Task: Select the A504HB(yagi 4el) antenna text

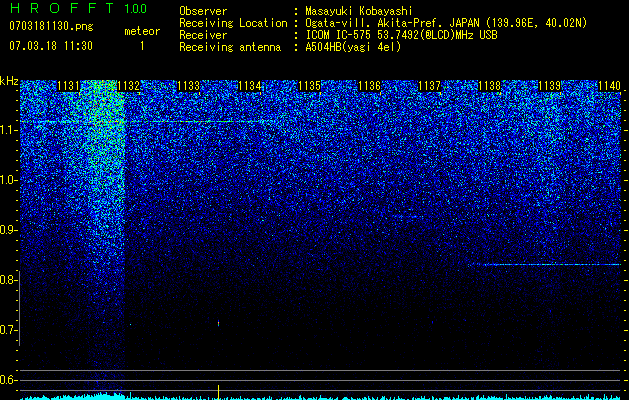Action: 353,47
